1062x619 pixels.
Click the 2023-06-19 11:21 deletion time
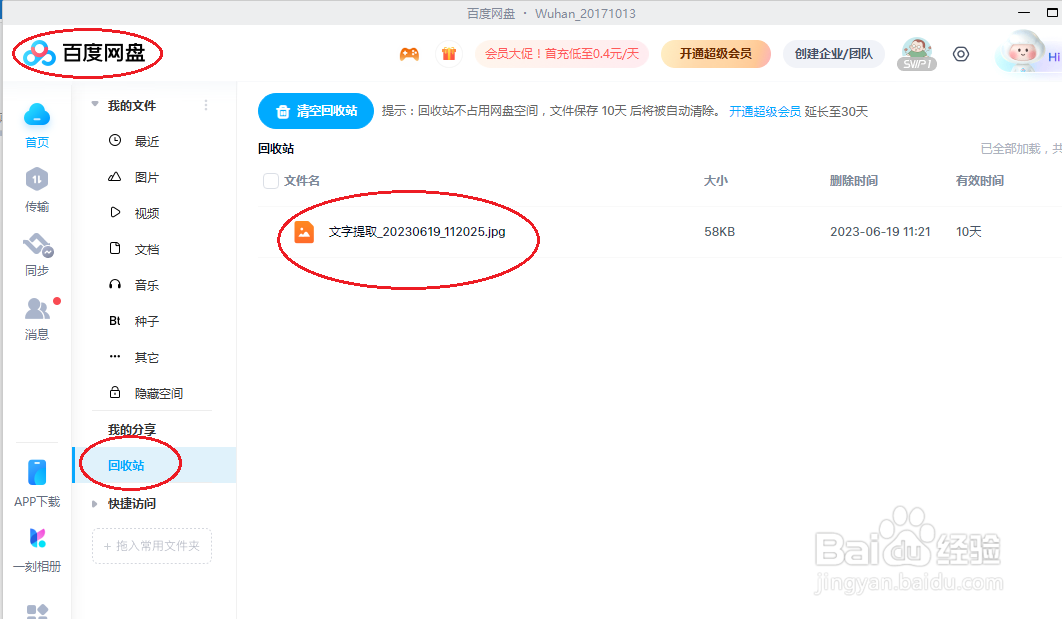pos(880,232)
